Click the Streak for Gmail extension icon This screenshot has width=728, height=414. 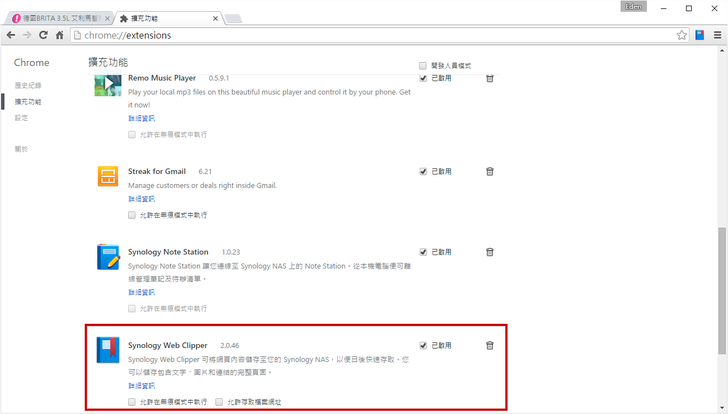coord(108,176)
